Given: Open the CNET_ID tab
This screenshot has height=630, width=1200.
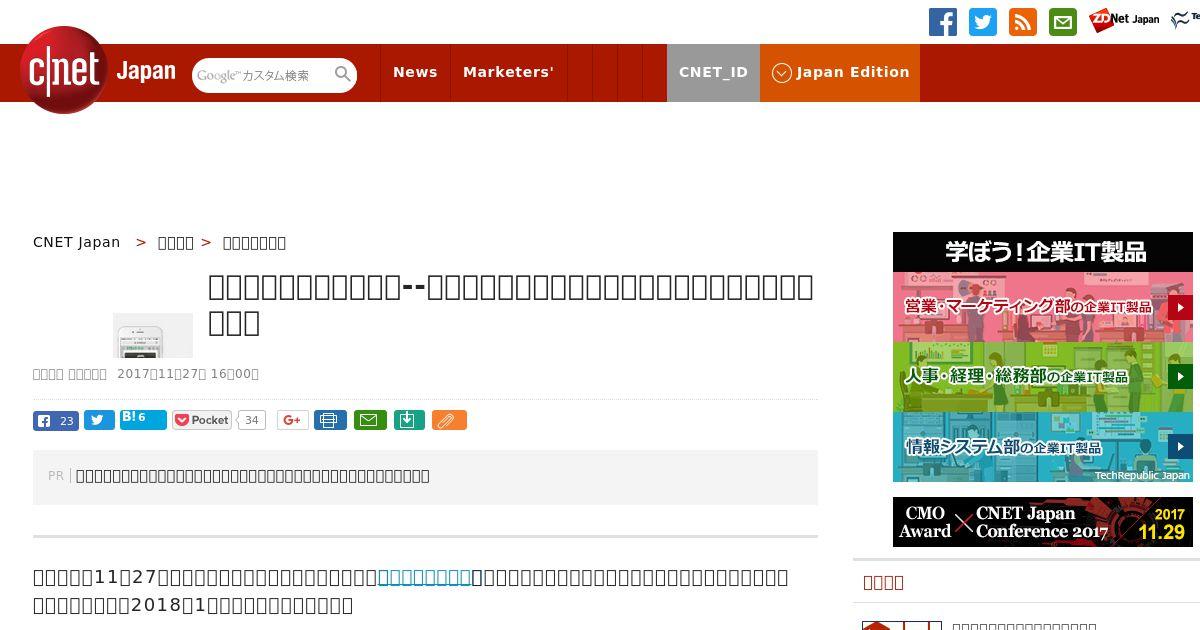Looking at the screenshot, I should click(x=713, y=72).
